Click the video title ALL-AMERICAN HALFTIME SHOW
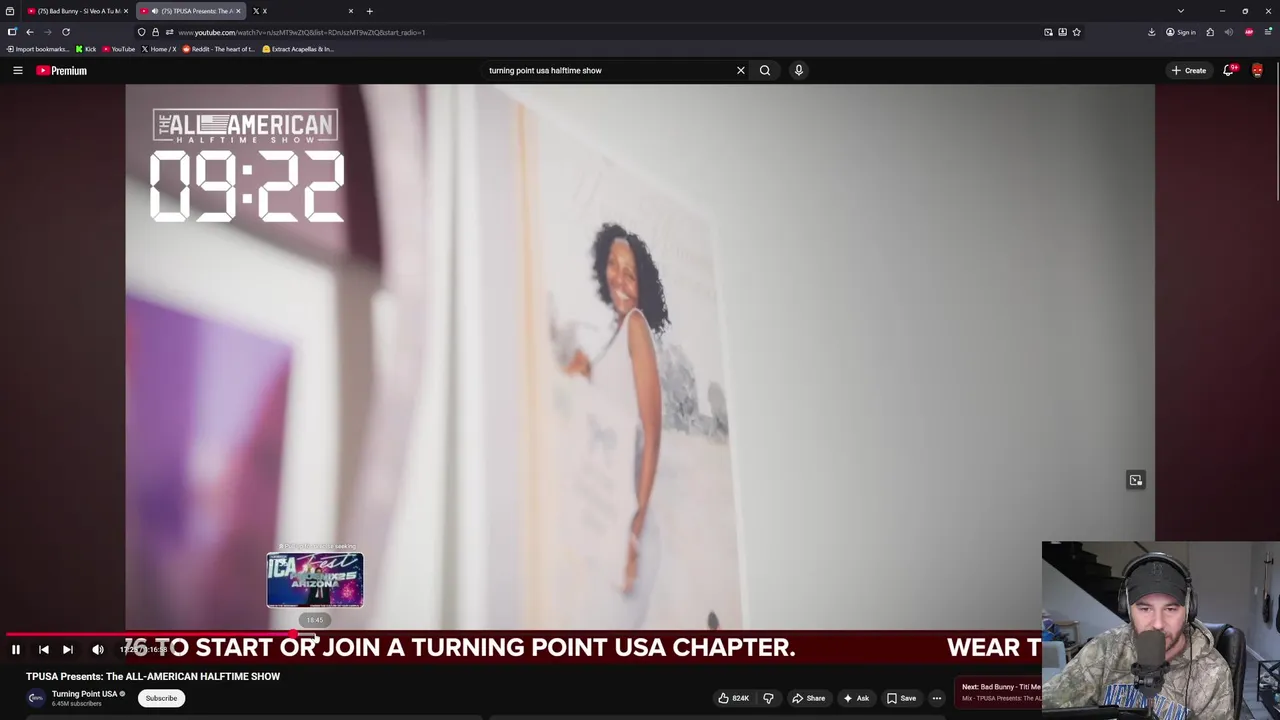 pos(153,676)
